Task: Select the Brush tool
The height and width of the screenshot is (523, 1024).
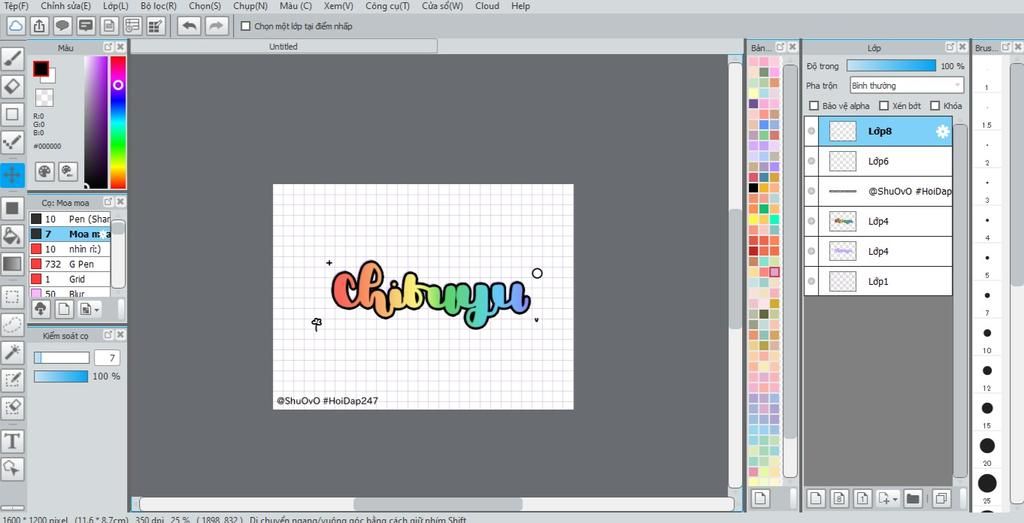Action: pos(12,59)
